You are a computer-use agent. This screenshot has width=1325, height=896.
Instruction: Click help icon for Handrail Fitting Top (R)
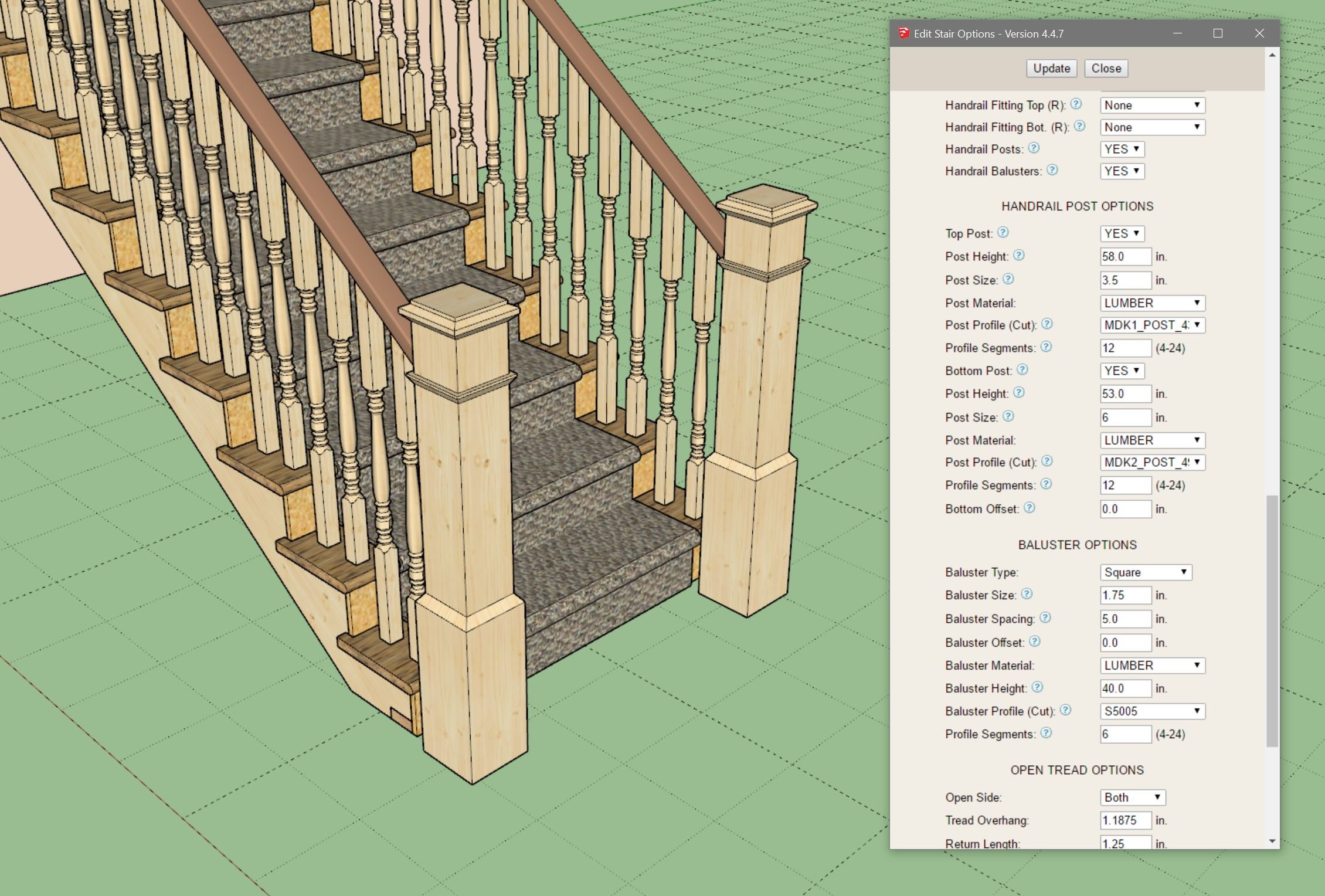point(1076,104)
